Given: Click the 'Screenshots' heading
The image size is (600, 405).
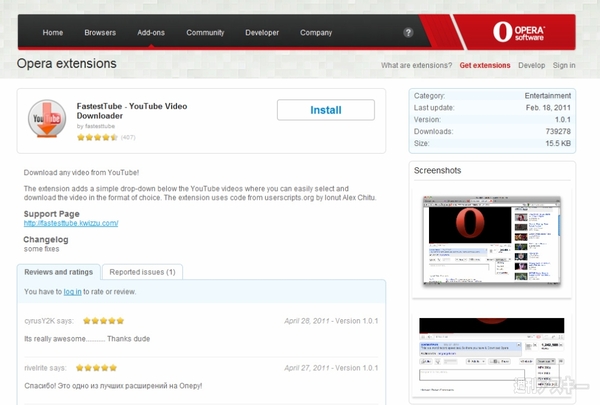Looking at the screenshot, I should click(x=437, y=170).
